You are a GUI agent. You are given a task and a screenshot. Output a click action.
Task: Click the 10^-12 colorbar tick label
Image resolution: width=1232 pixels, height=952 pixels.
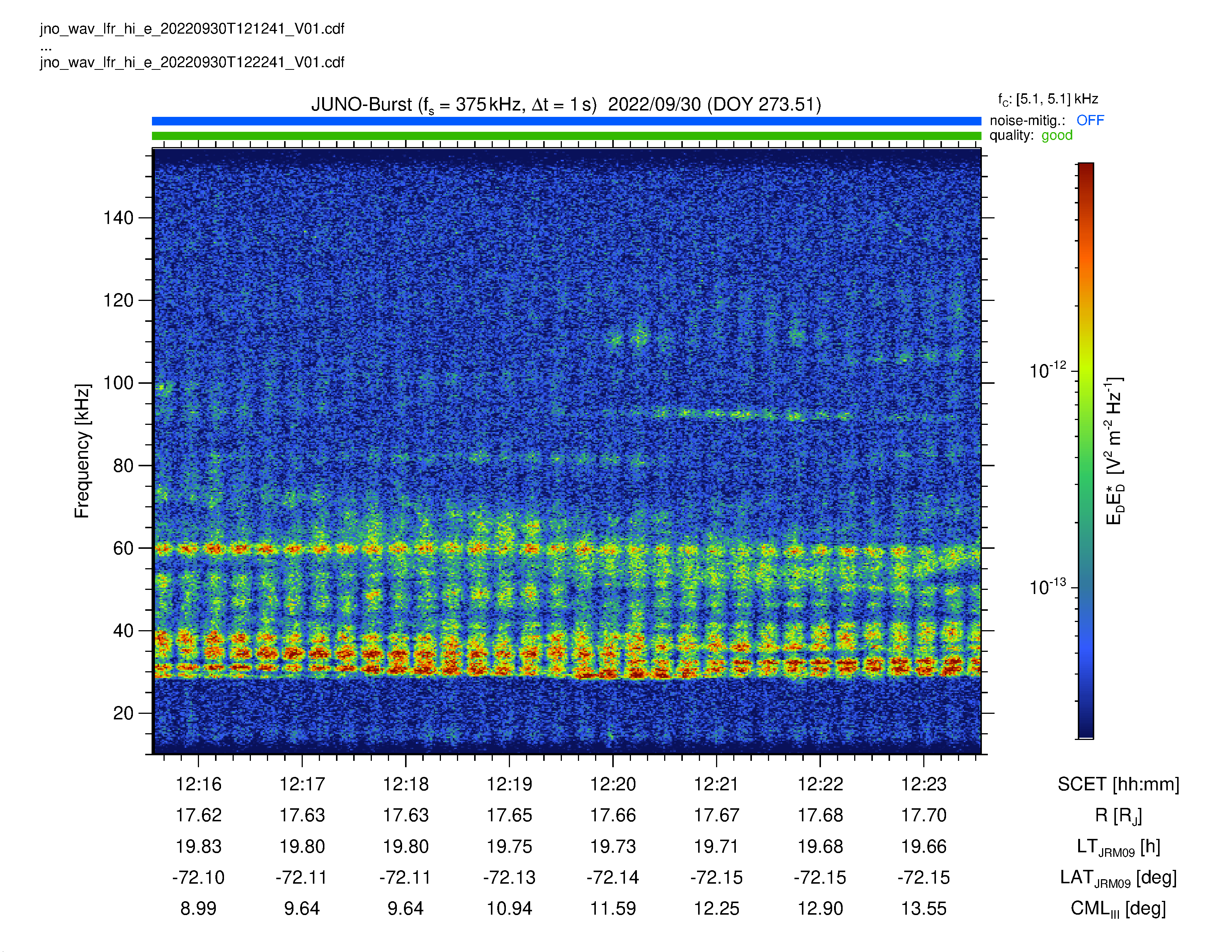point(1048,370)
